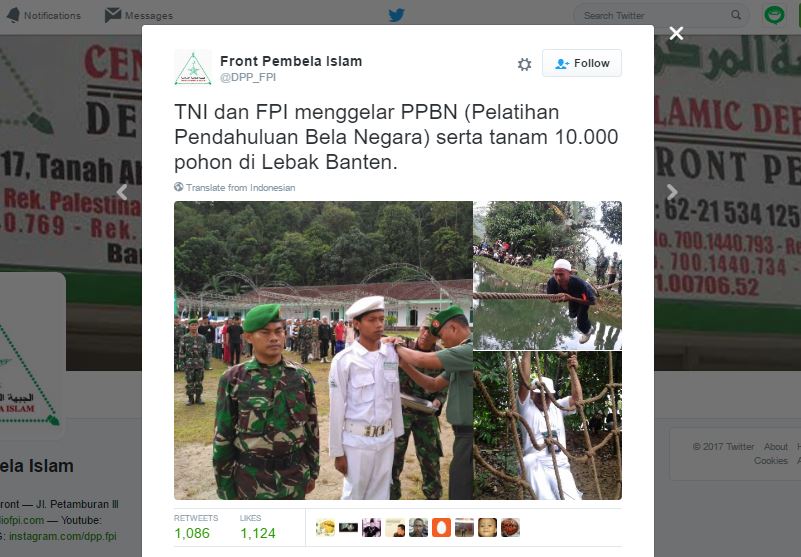
Task: Go to next tweet arrow
Action: coord(672,192)
